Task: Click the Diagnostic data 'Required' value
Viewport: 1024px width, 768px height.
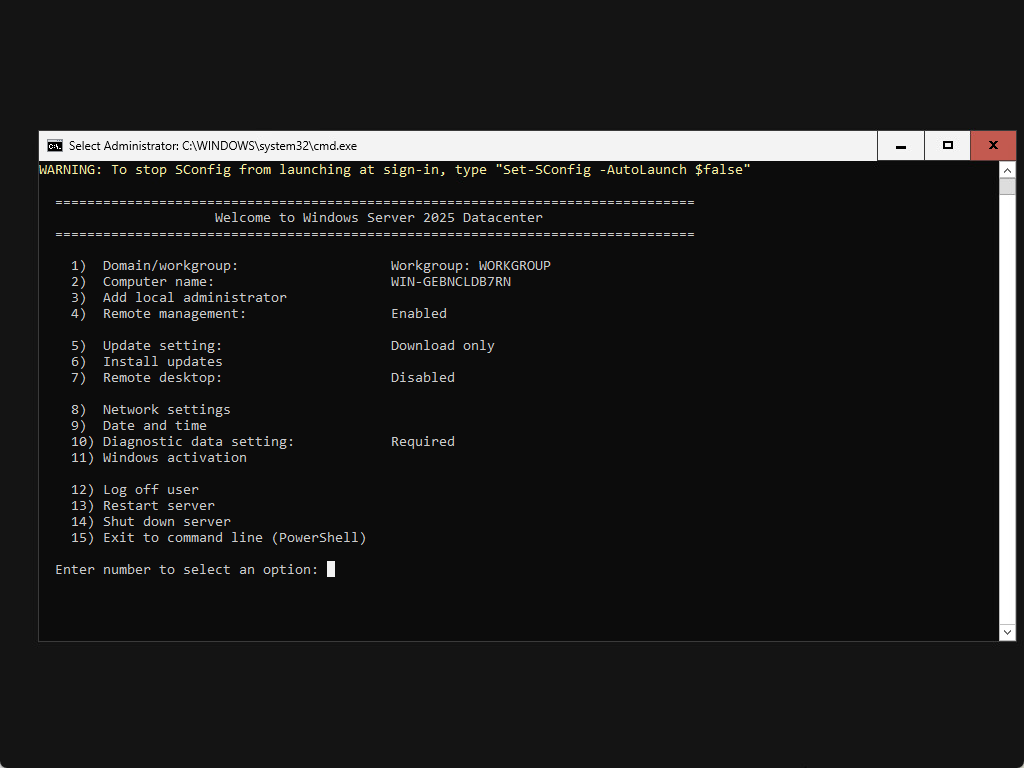Action: click(x=423, y=441)
